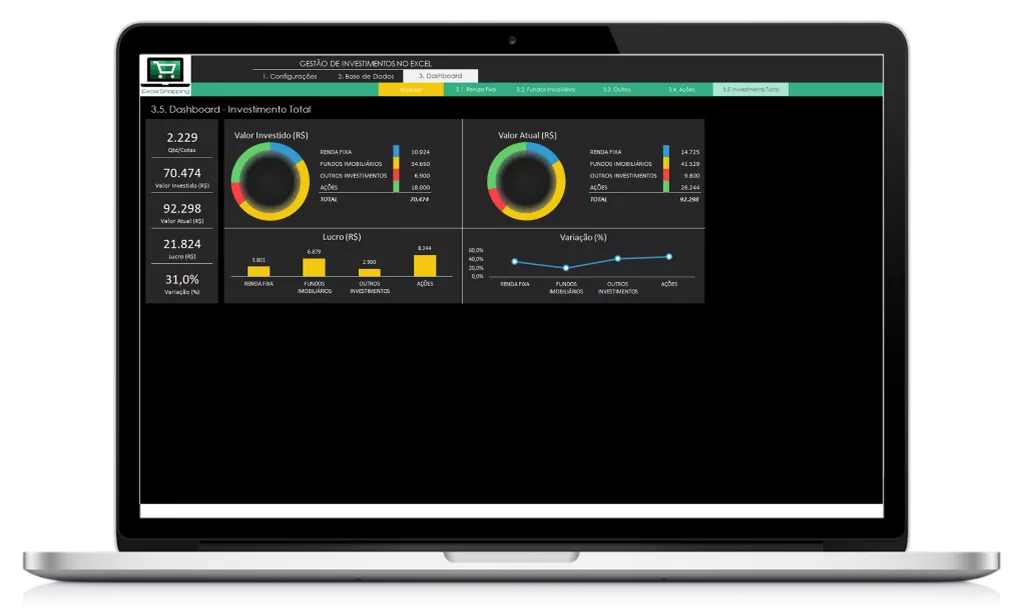The image size is (1024, 612).
Task: Select the value 9.800
Action: coord(692,176)
